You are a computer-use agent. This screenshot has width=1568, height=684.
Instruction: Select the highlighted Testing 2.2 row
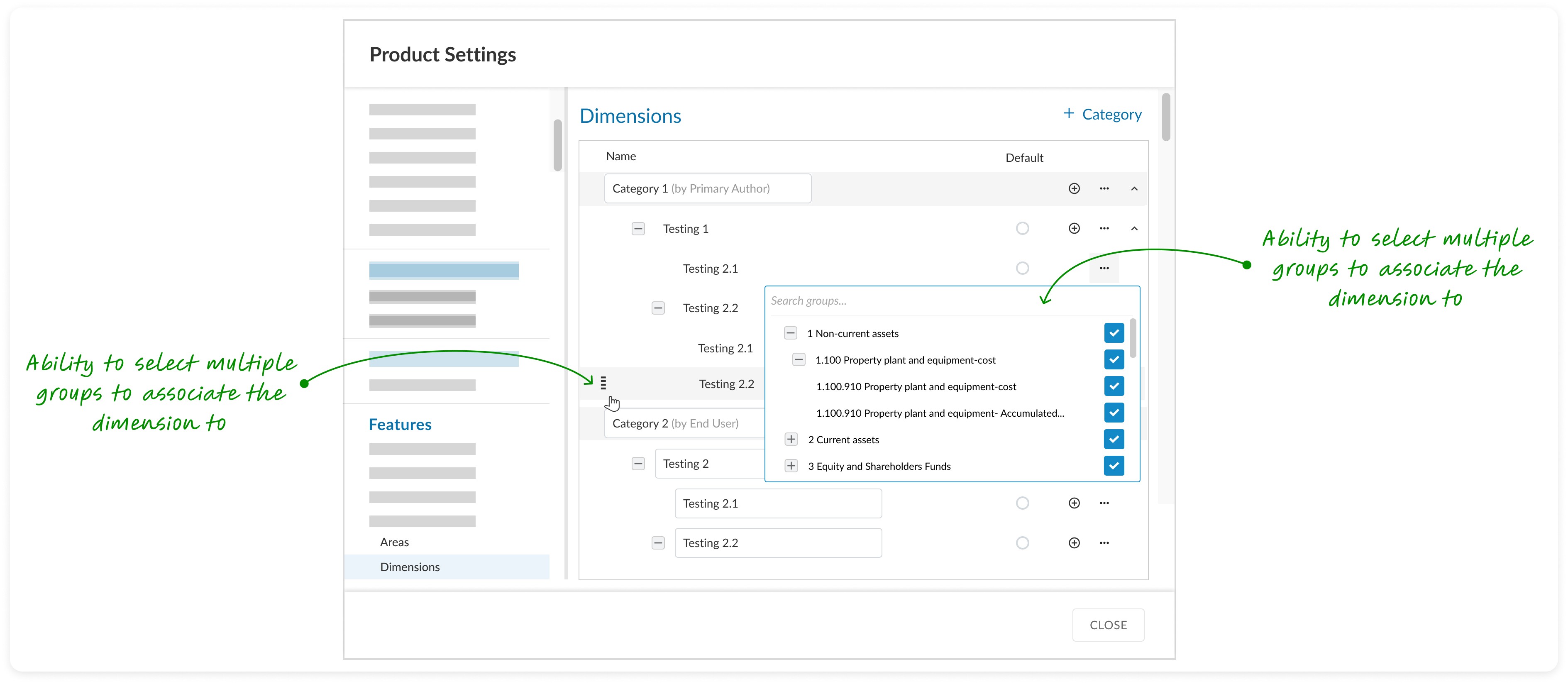tap(672, 384)
